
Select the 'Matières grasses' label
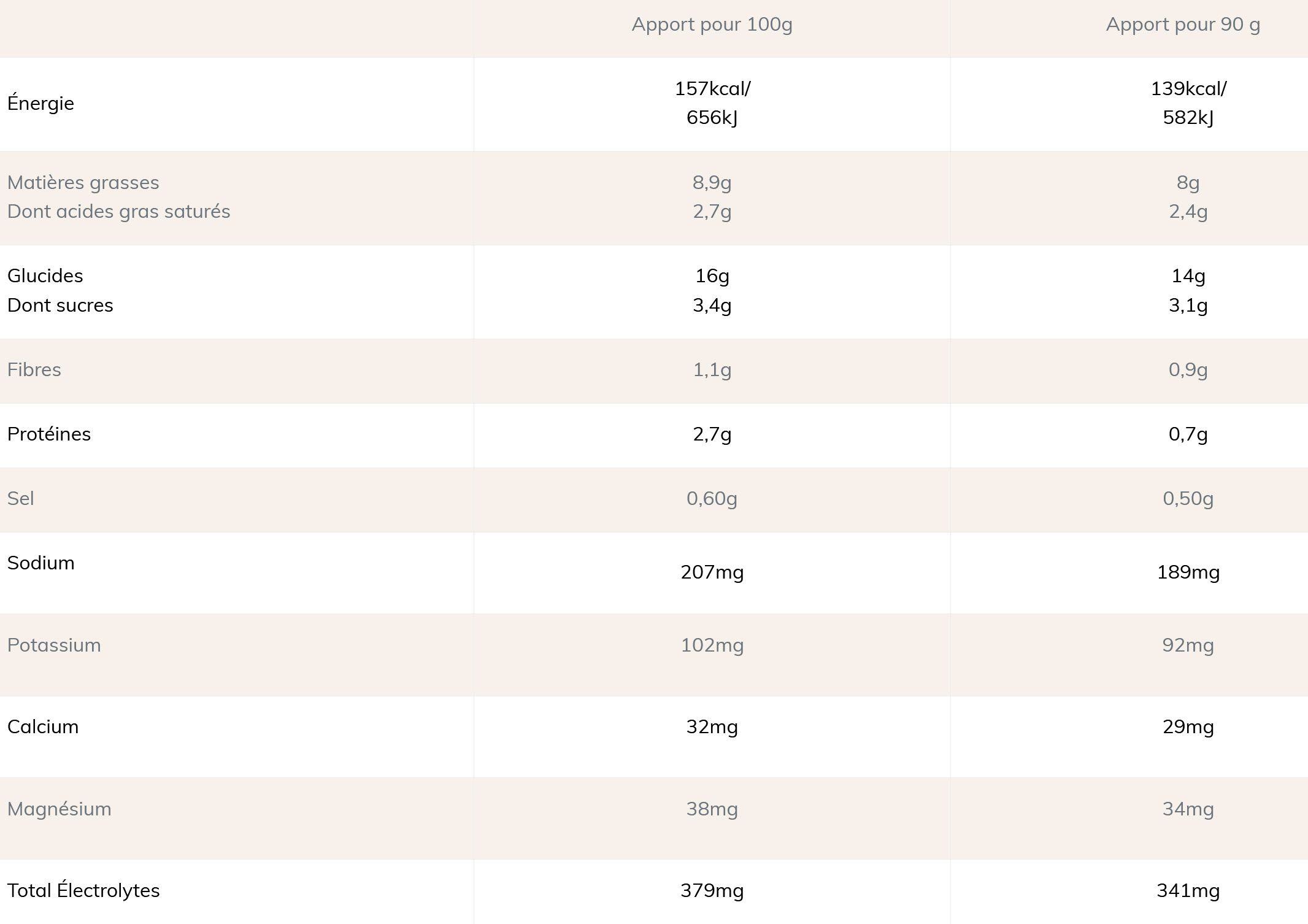point(83,182)
